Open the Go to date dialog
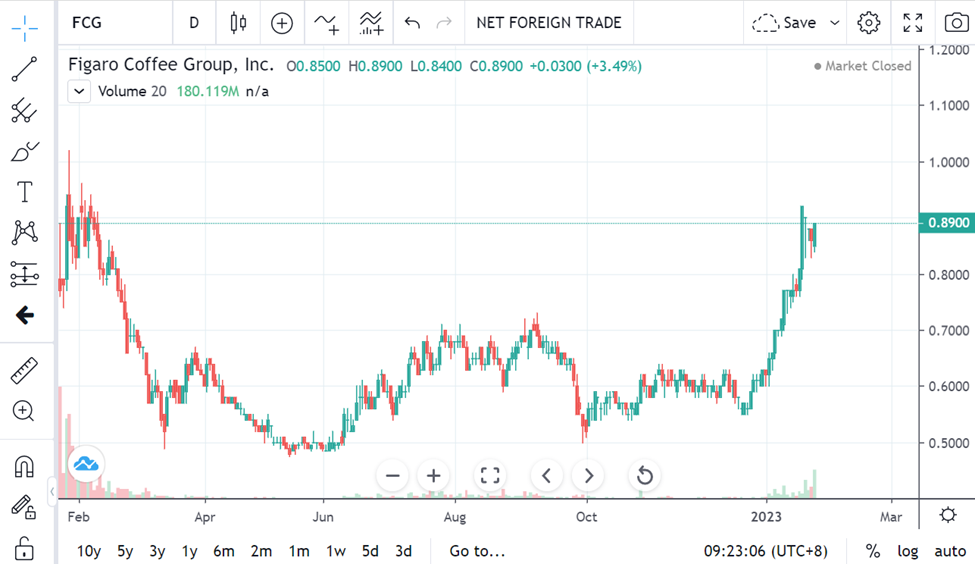The image size is (975, 564). [478, 551]
